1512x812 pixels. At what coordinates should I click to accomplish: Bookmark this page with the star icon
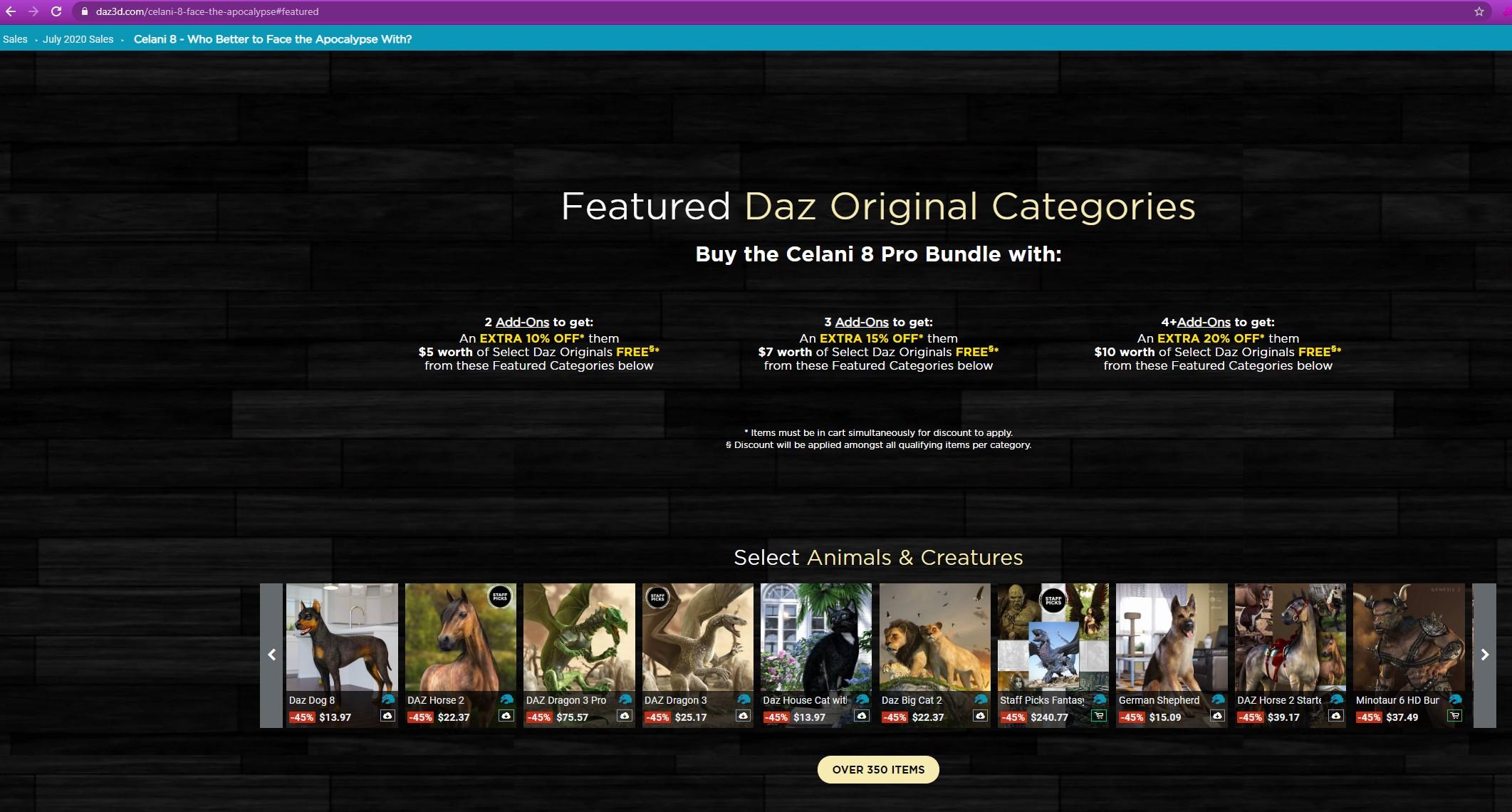1479,11
